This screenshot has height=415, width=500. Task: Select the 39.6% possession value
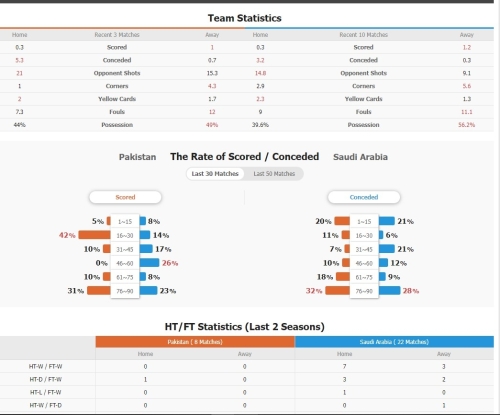pos(260,125)
